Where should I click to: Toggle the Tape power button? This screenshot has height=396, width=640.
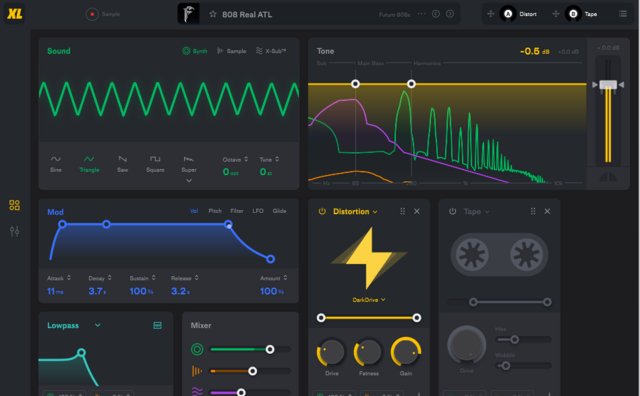coord(452,211)
